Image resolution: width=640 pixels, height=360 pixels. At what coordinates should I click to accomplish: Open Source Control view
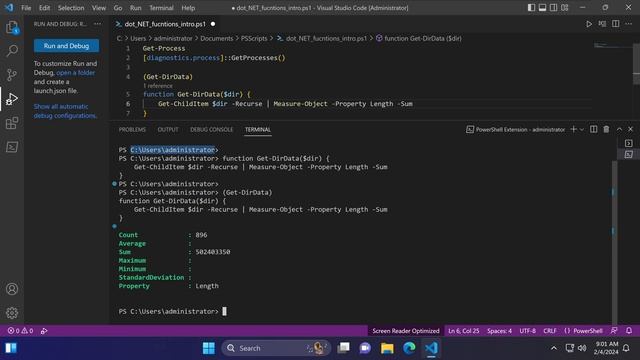click(12, 75)
